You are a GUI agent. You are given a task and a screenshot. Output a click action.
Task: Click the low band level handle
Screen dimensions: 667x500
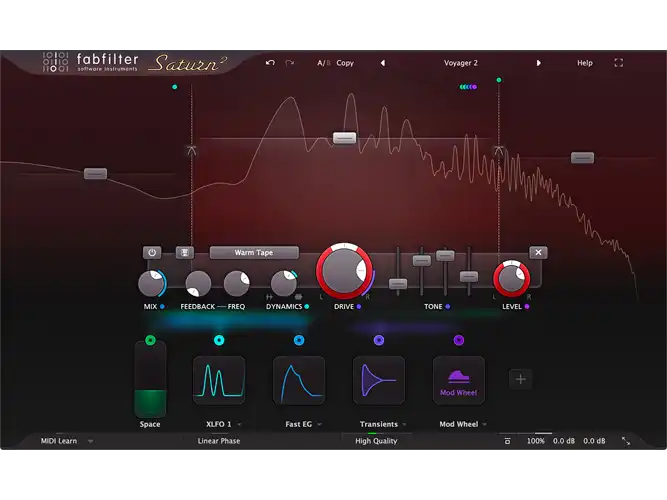[95, 174]
